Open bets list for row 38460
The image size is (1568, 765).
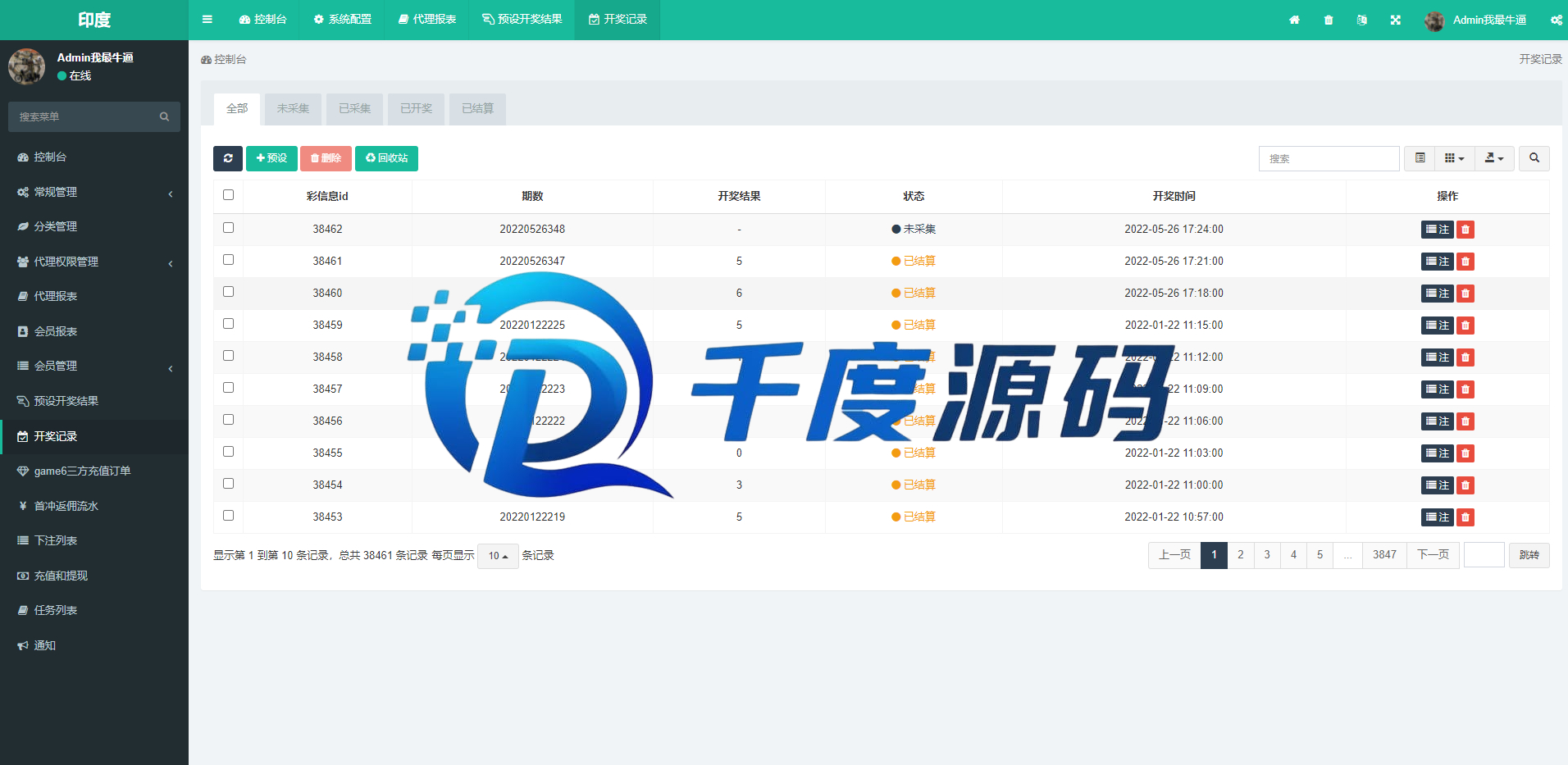click(1438, 294)
